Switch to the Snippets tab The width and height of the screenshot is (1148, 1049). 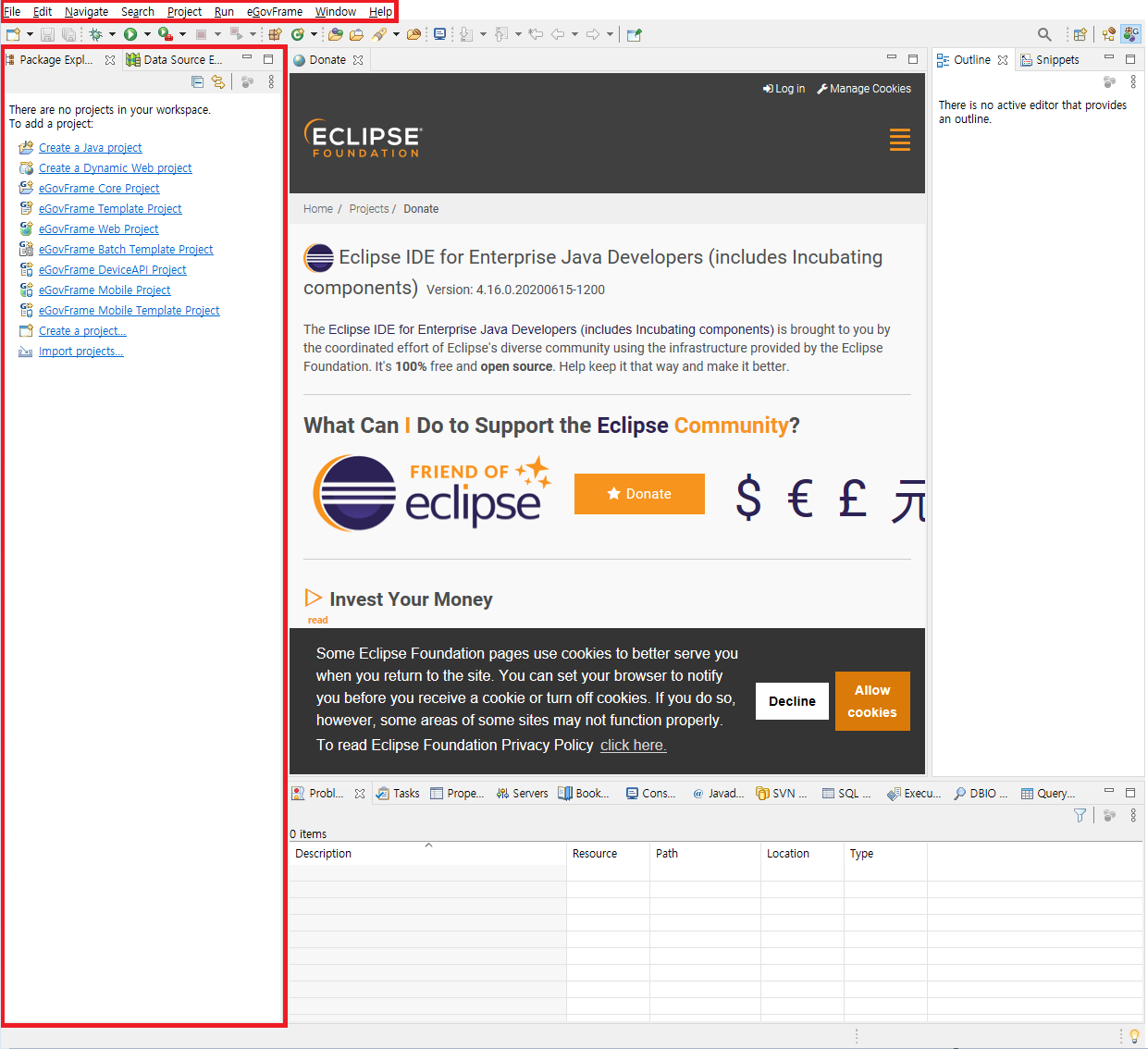click(x=1050, y=59)
